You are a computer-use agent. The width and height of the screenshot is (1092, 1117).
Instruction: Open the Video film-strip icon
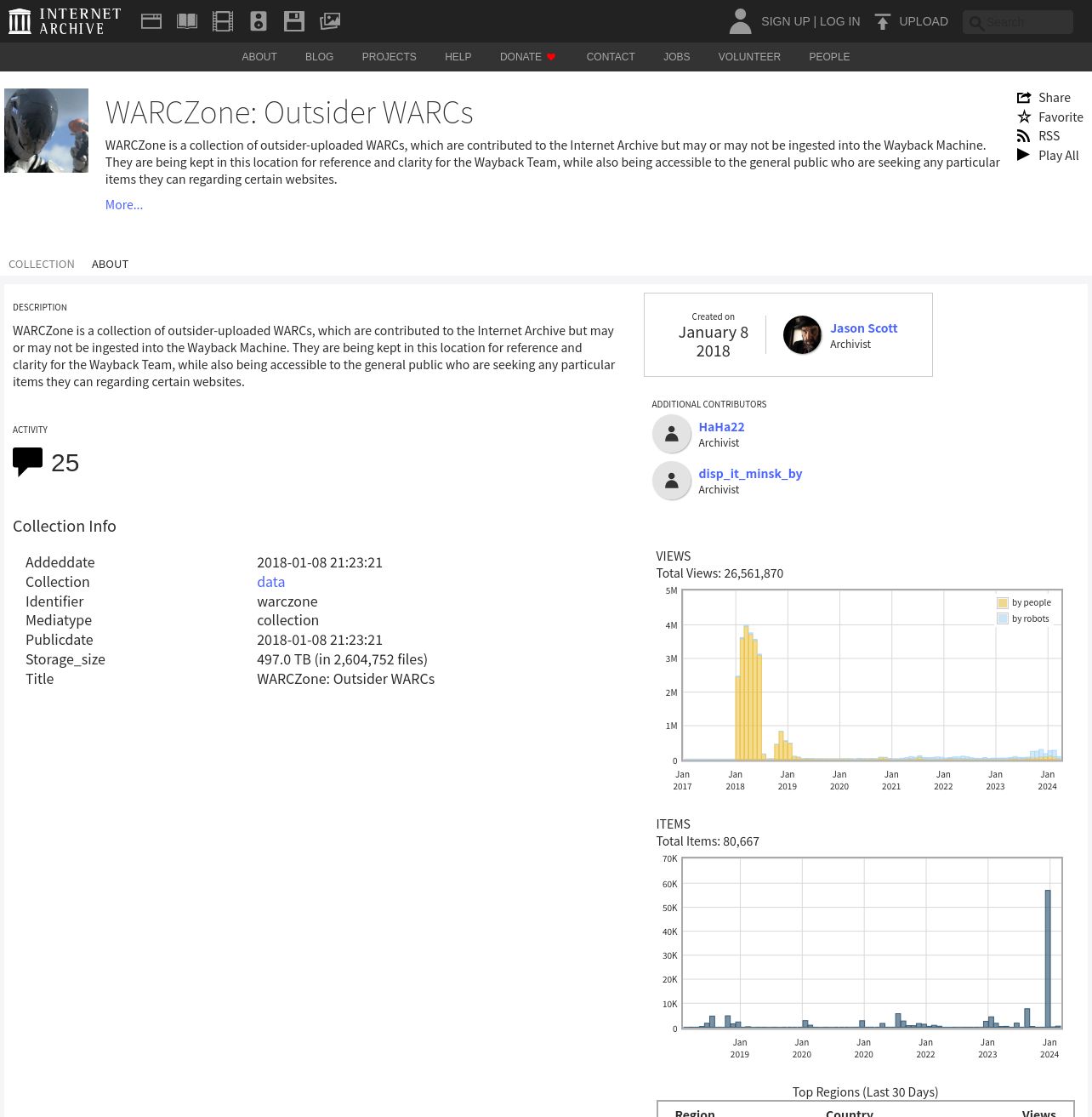pyautogui.click(x=223, y=21)
